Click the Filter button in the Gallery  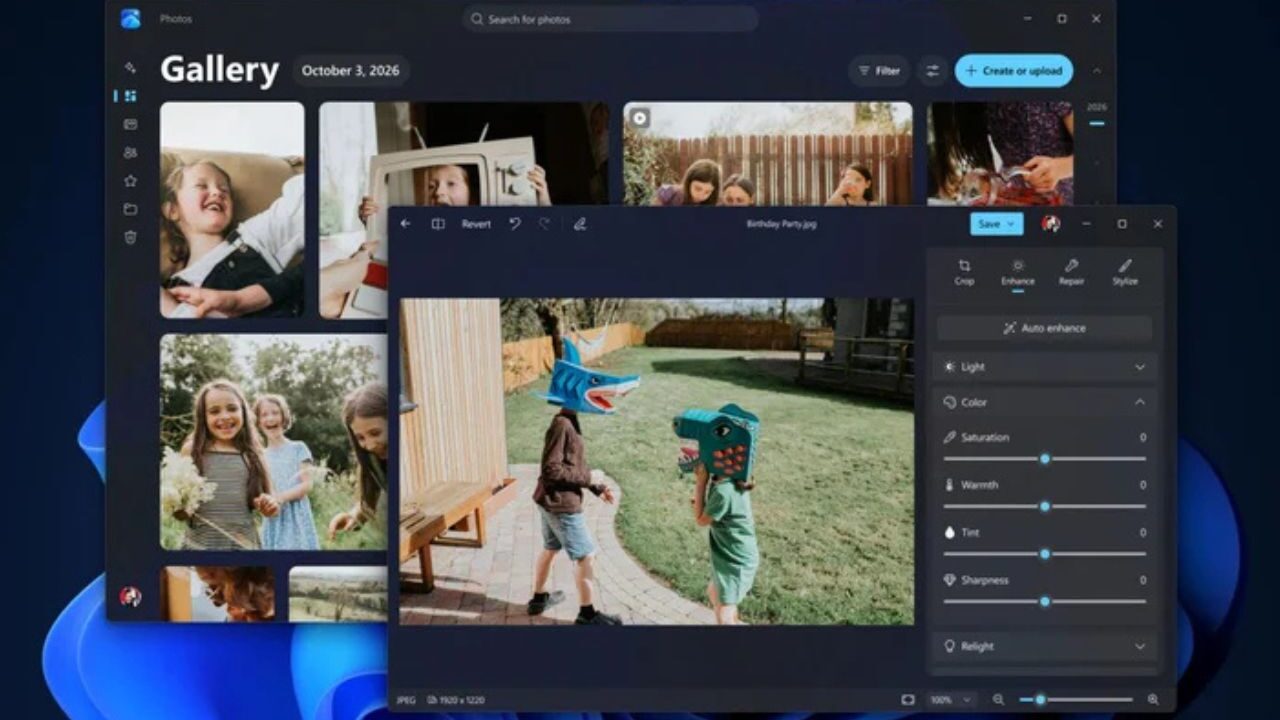click(x=879, y=71)
